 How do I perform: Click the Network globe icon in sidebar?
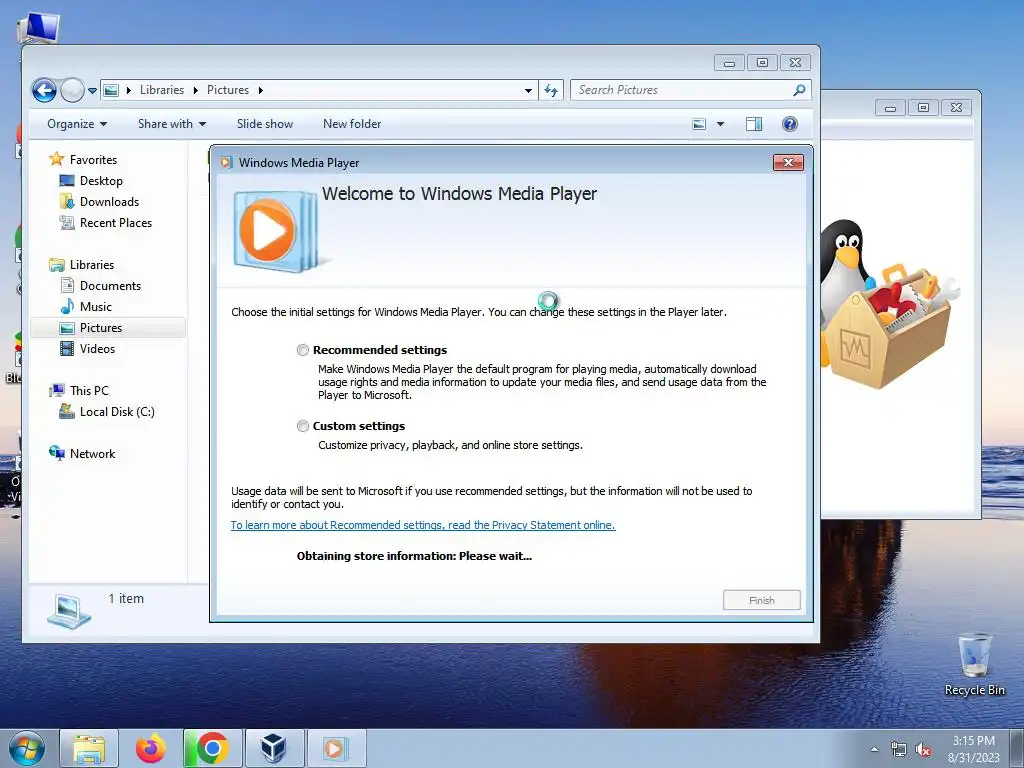57,453
